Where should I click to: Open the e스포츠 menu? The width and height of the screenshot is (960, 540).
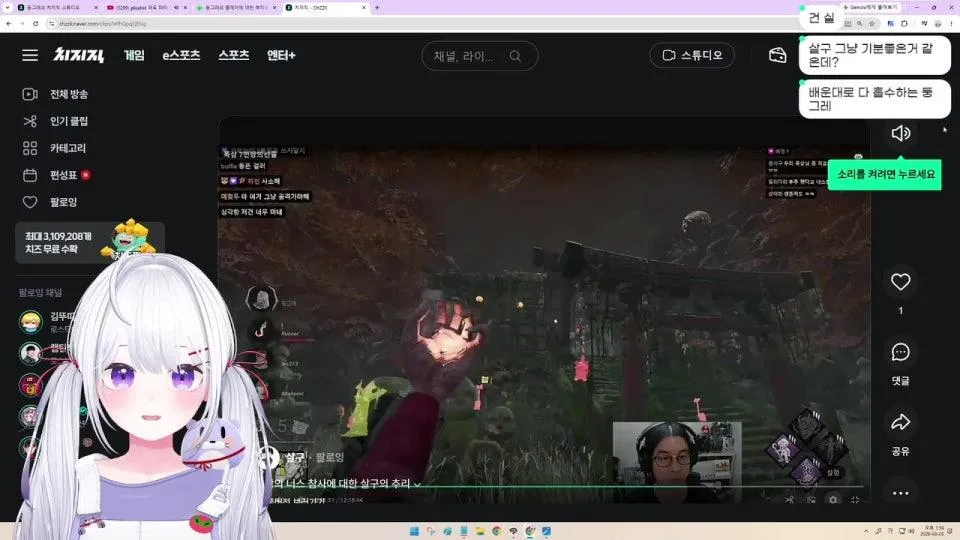coord(181,55)
